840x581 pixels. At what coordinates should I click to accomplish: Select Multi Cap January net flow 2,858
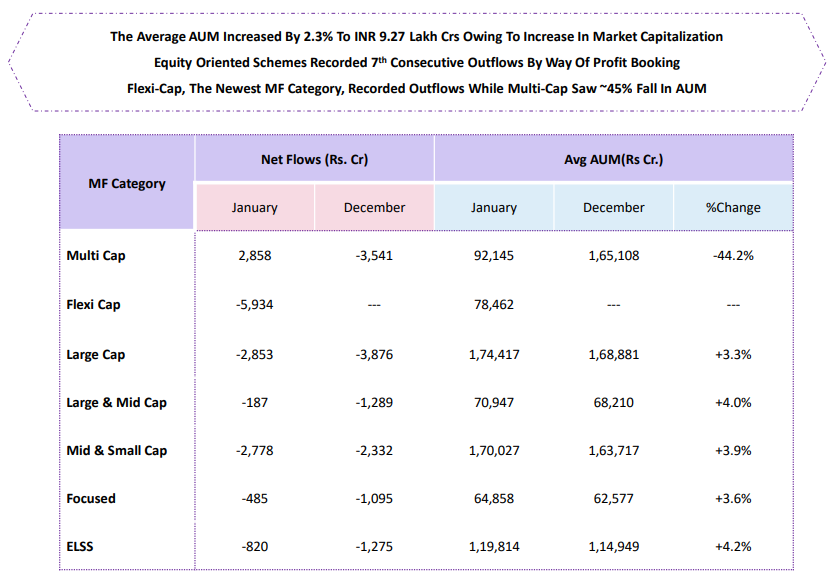coord(255,255)
